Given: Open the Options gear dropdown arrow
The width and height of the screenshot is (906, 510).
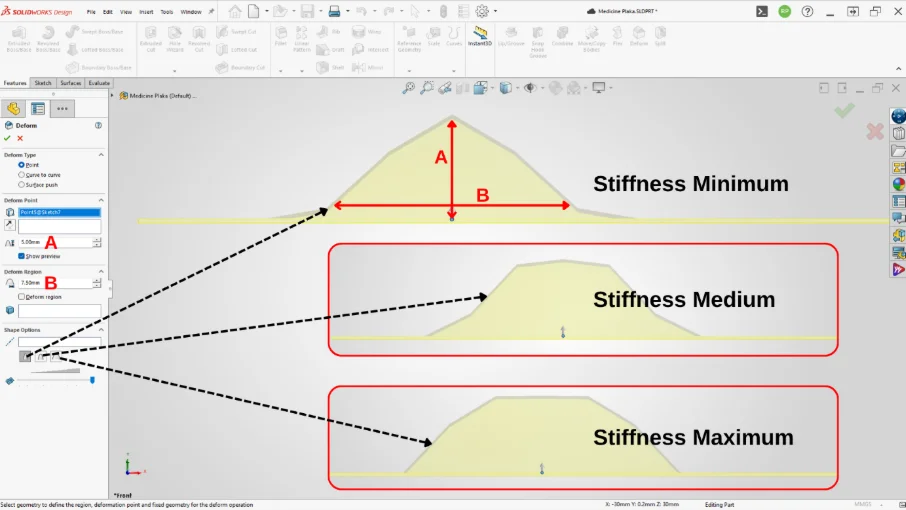Looking at the screenshot, I should coord(495,11).
